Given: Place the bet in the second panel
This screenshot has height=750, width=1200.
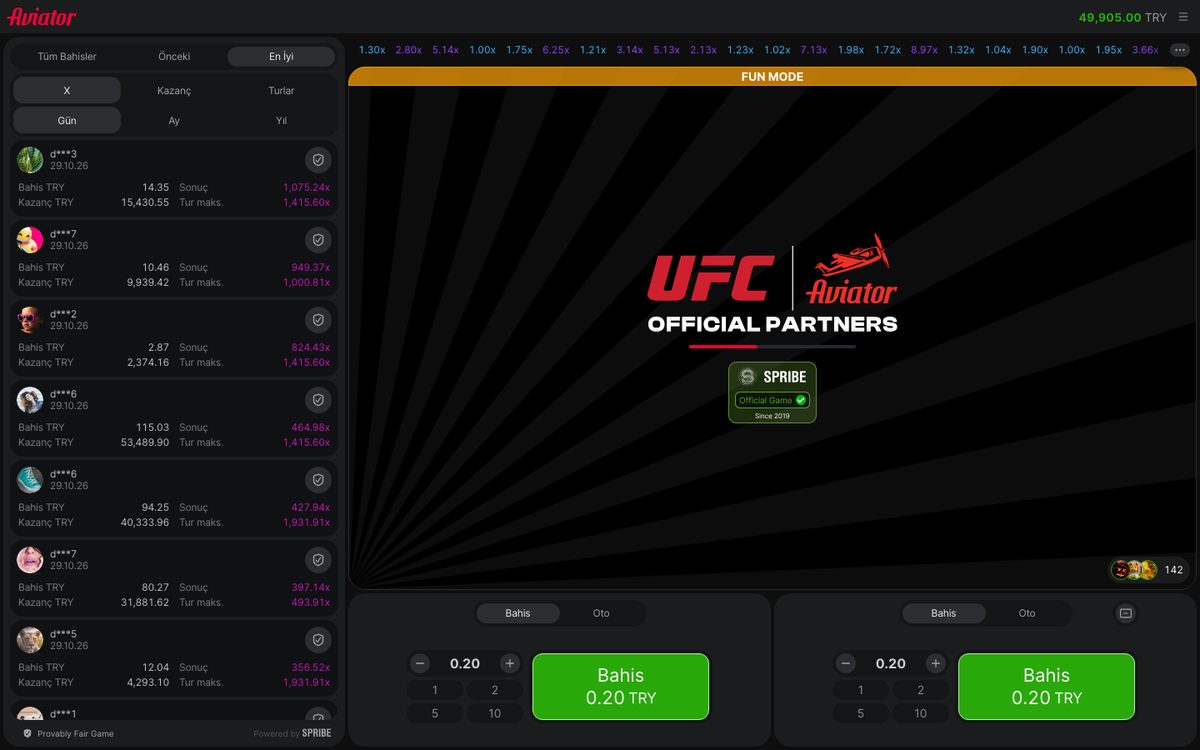Looking at the screenshot, I should pyautogui.click(x=1047, y=687).
